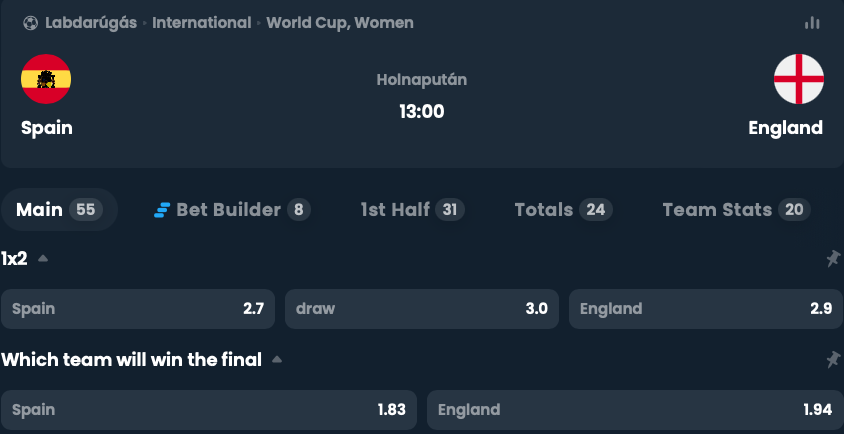Click the Bet Builder logo icon
This screenshot has height=434, width=844.
[162, 210]
